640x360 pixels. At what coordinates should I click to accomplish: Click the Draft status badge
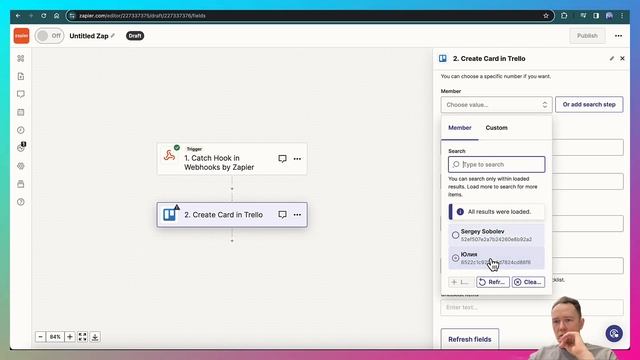point(135,36)
